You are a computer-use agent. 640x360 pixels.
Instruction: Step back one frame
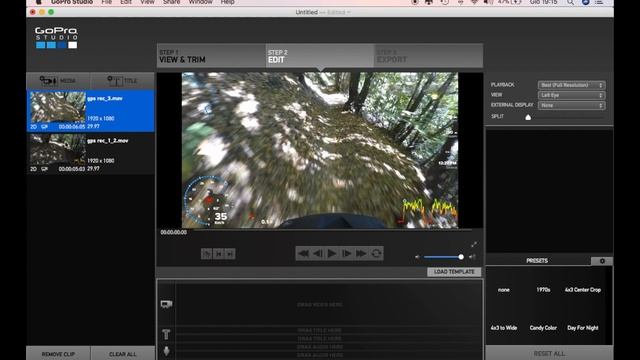[x=318, y=253]
